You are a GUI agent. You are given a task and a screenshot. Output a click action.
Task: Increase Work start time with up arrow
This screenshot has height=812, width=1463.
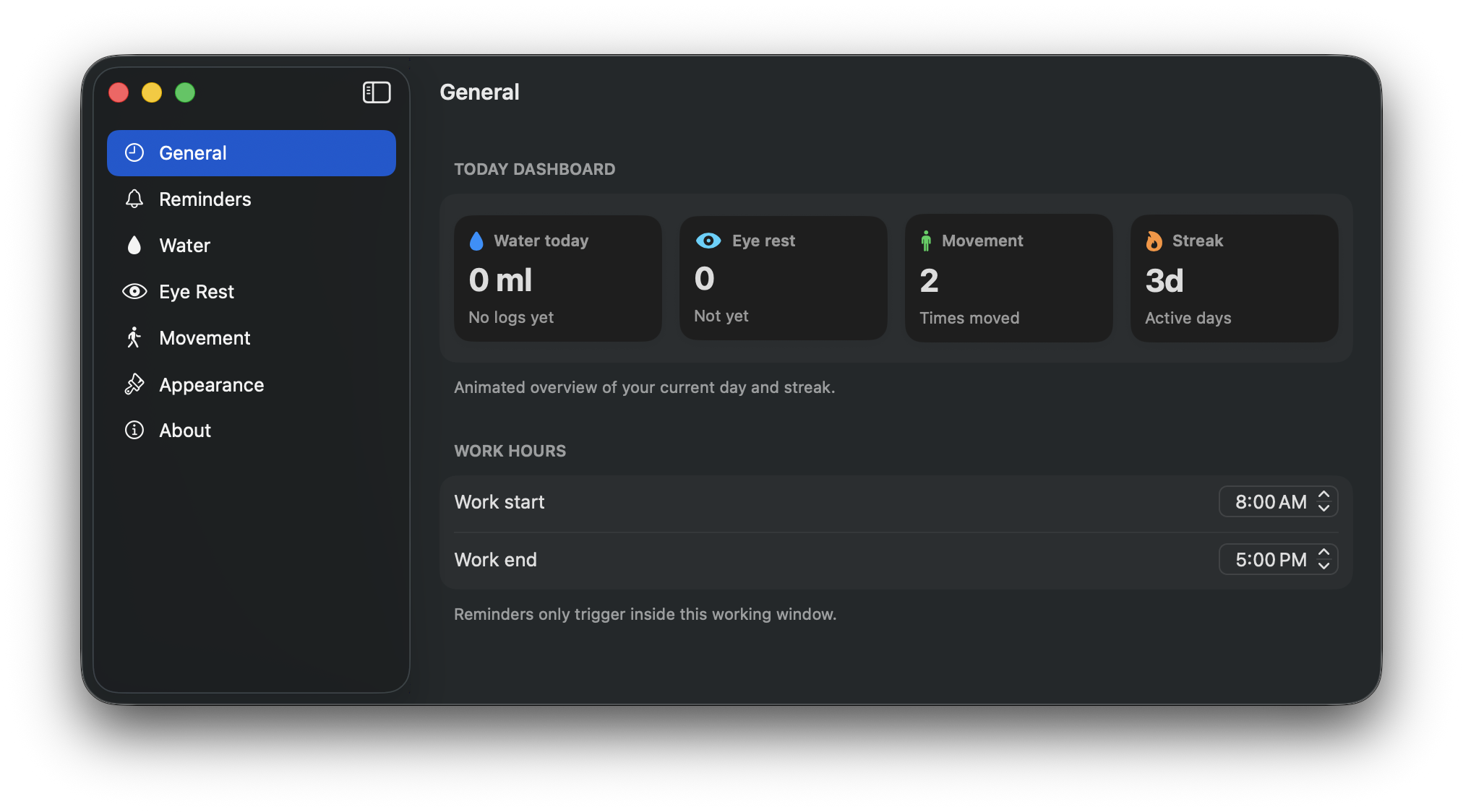(1323, 495)
